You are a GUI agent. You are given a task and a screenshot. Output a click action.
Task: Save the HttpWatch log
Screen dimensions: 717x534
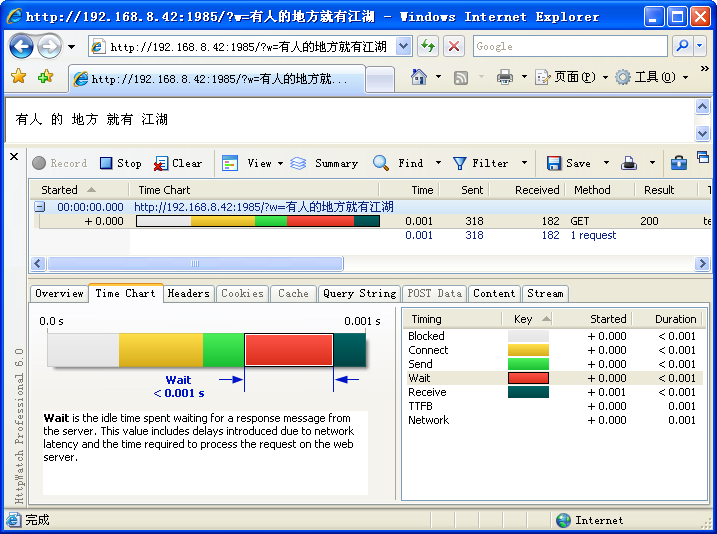[568, 163]
